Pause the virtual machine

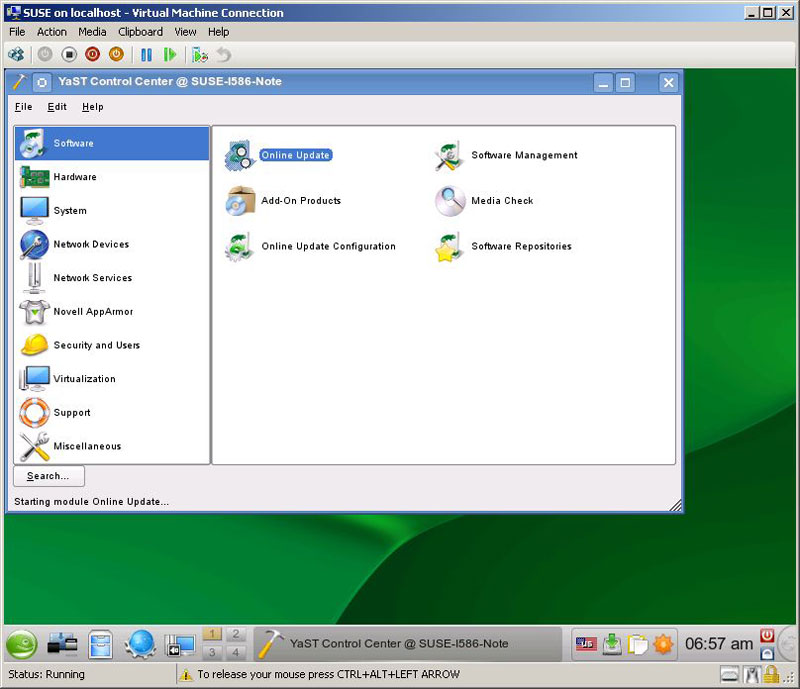[146, 55]
